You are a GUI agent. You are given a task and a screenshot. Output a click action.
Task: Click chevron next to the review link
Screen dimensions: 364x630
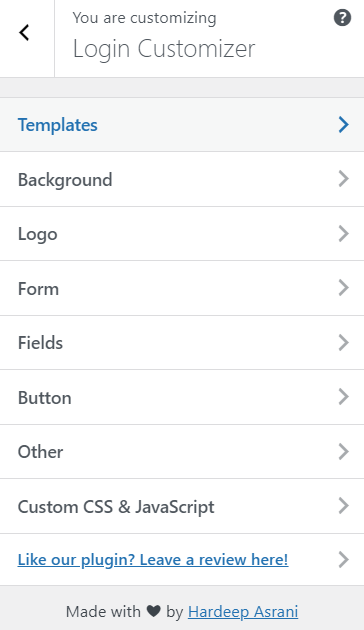[x=344, y=560]
